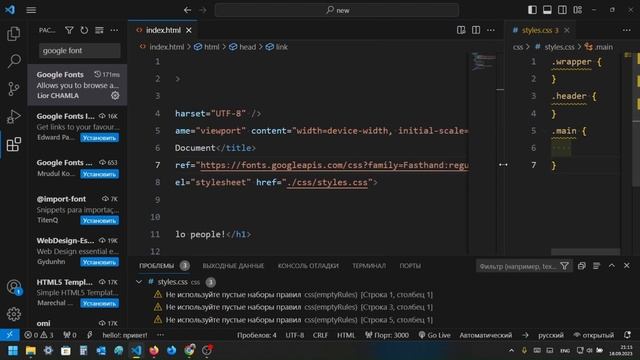Click Порт: 3000 in the status bar

click(387, 335)
